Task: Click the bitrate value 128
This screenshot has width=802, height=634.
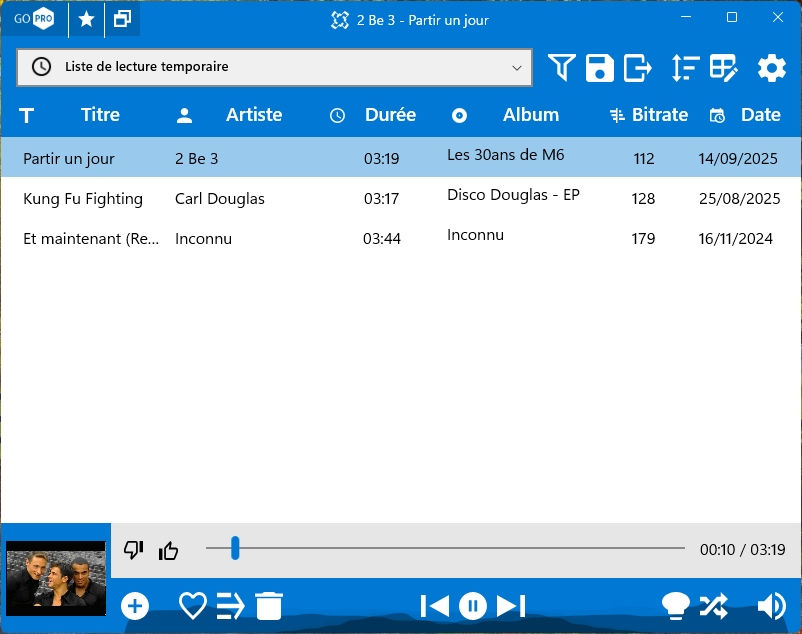Action: [x=643, y=199]
